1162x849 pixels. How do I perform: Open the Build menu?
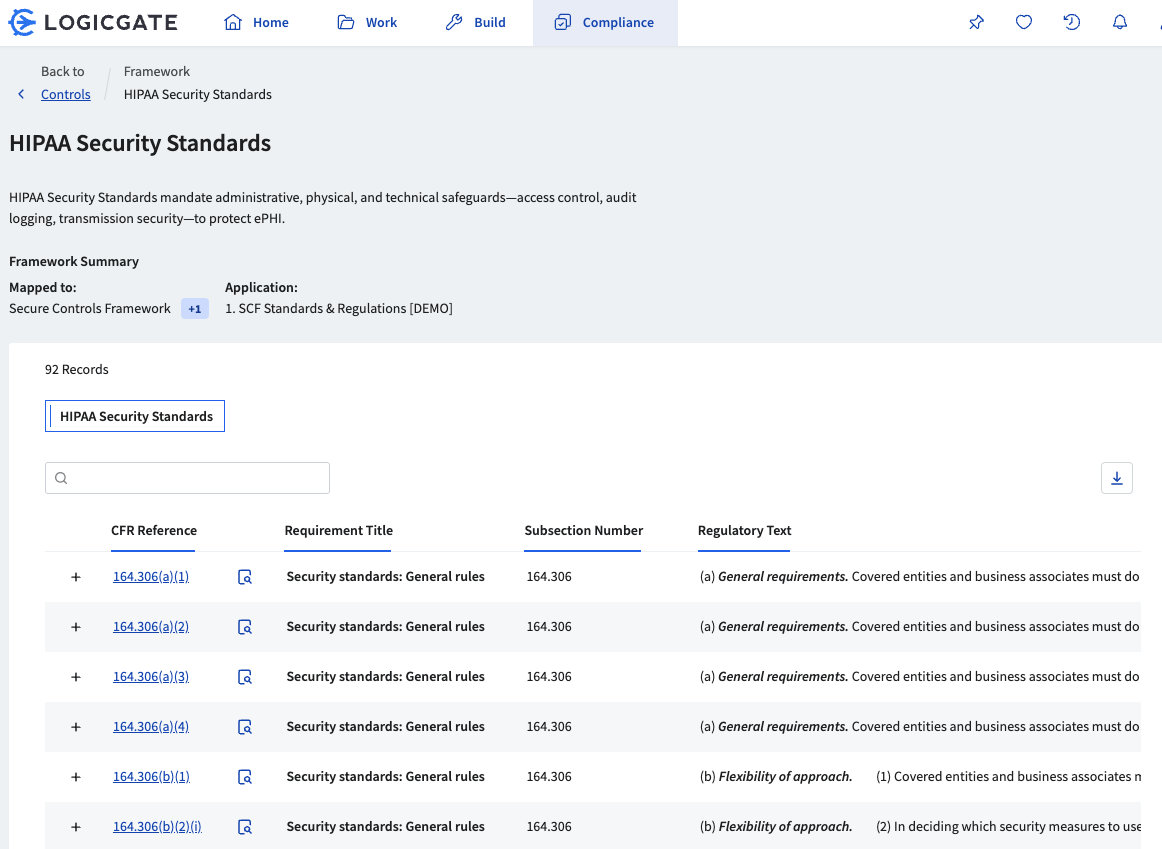(476, 22)
